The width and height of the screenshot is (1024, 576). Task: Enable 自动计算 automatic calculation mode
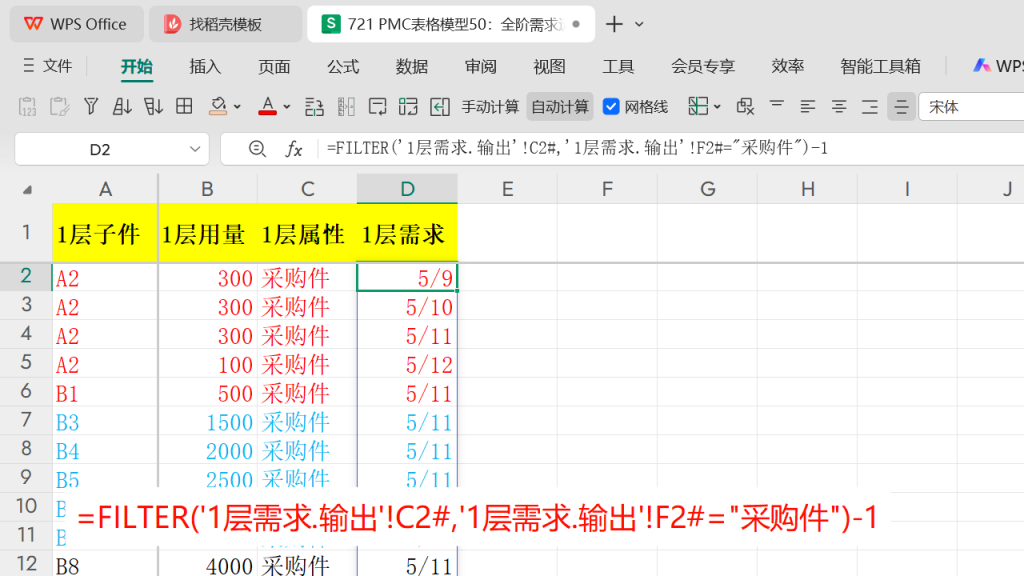click(x=560, y=106)
